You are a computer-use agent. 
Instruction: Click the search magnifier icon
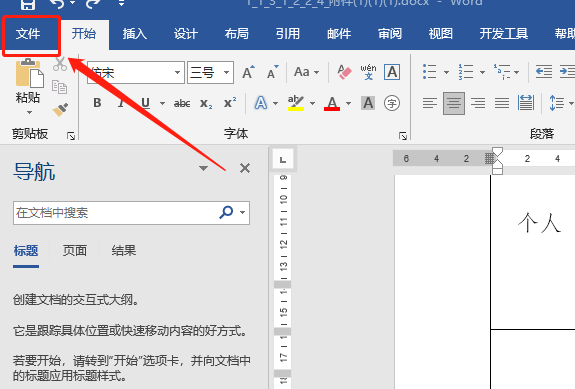pos(226,212)
